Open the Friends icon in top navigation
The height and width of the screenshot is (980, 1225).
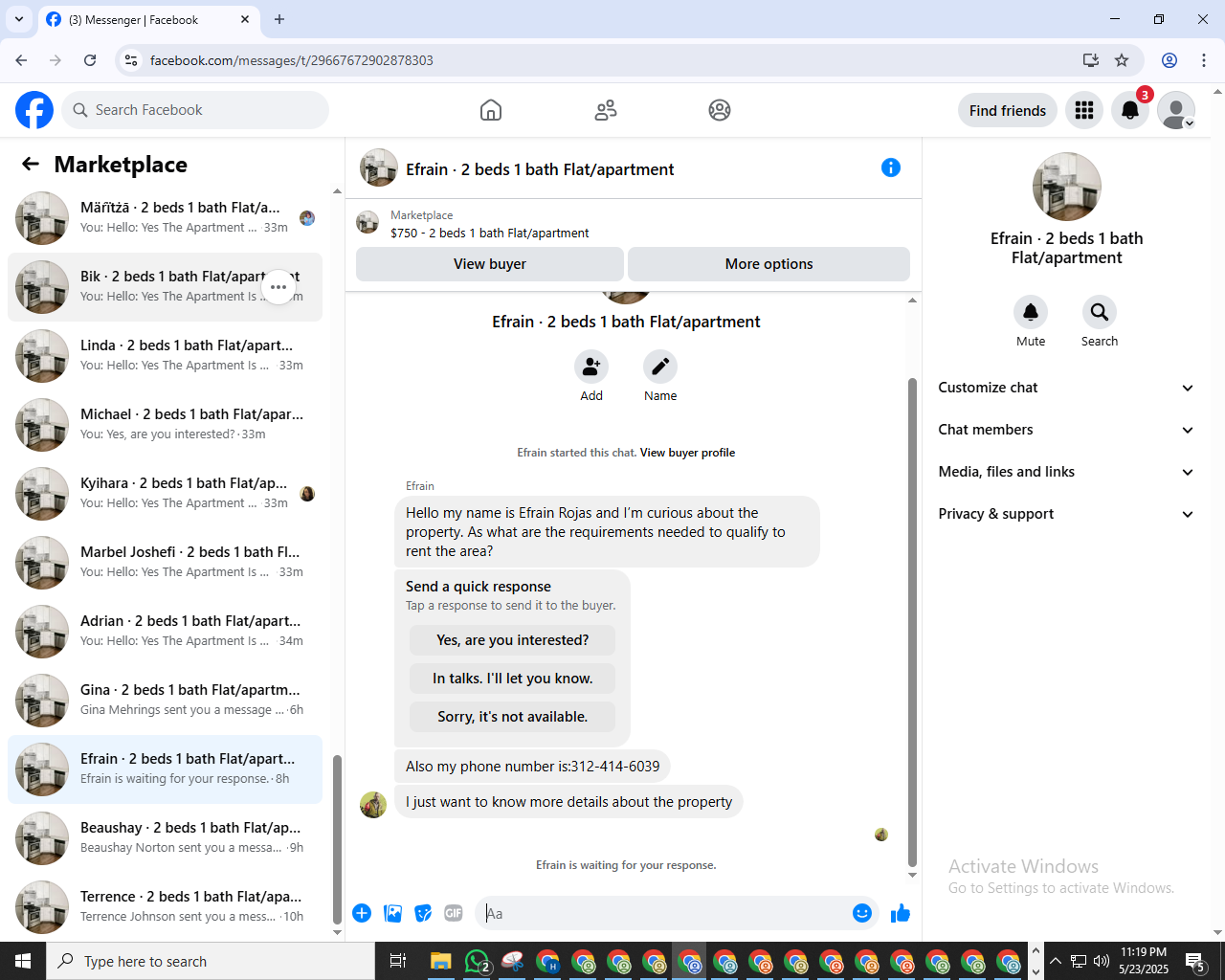click(606, 110)
